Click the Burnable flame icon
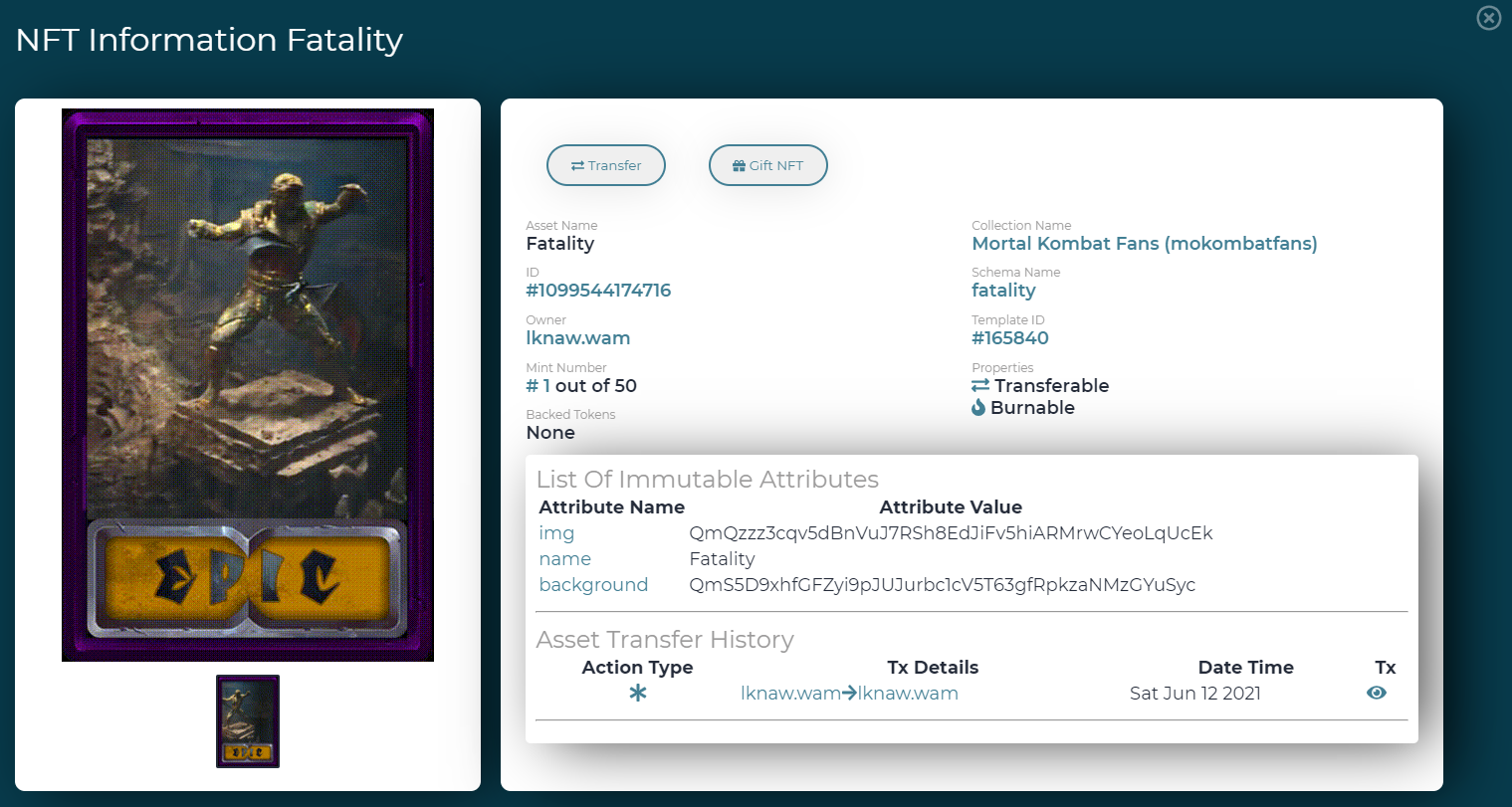The height and width of the screenshot is (807, 1512). click(x=978, y=408)
